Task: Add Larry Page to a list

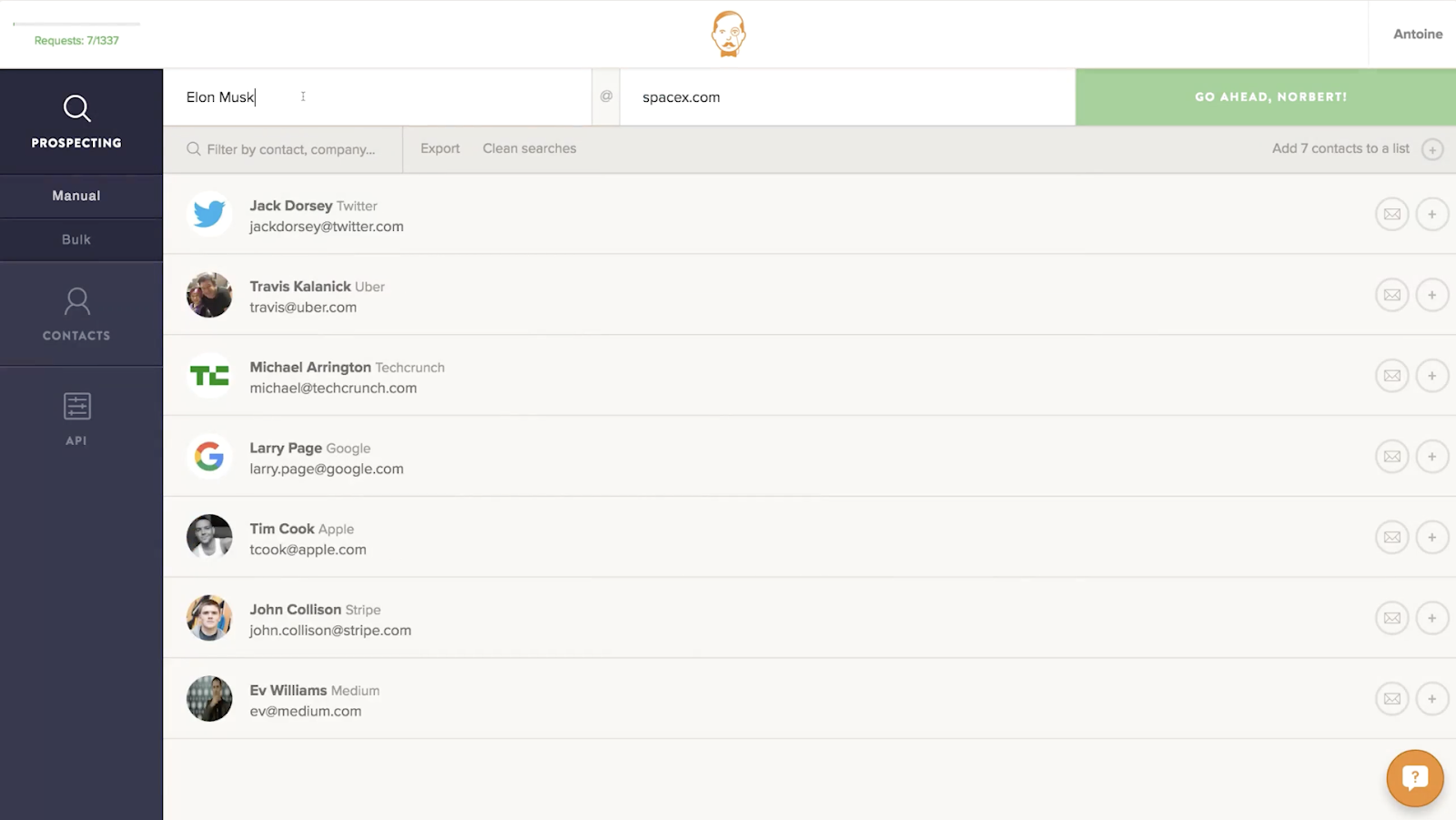Action: tap(1432, 457)
